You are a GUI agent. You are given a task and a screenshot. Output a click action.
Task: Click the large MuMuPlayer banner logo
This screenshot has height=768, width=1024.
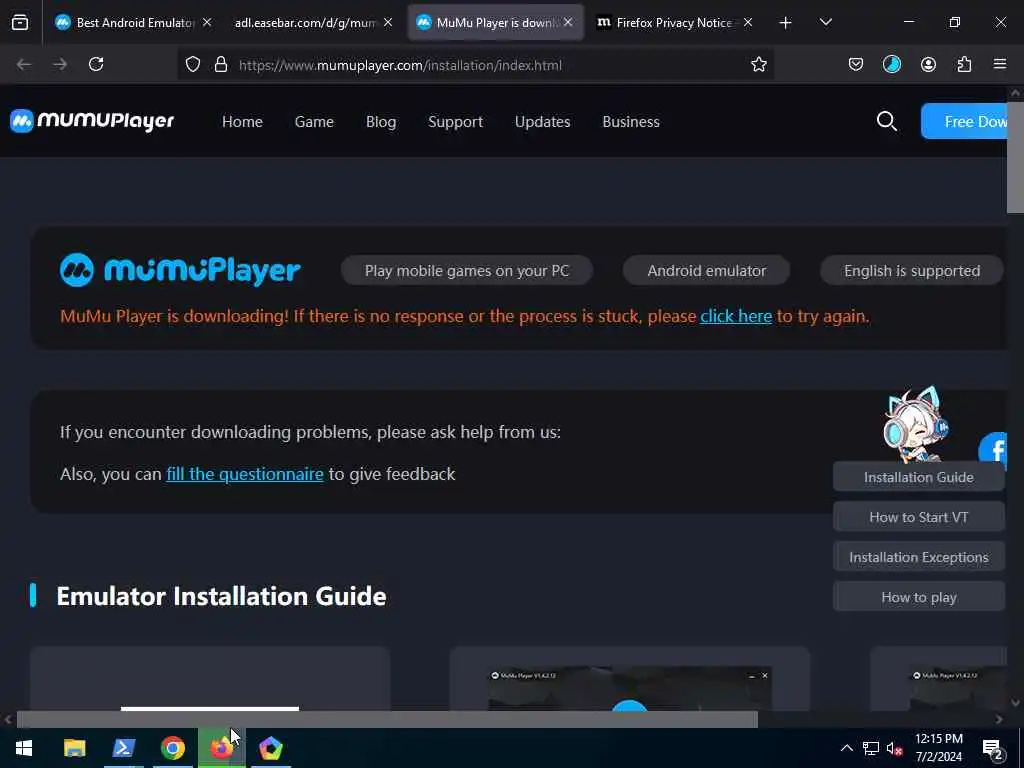click(180, 270)
